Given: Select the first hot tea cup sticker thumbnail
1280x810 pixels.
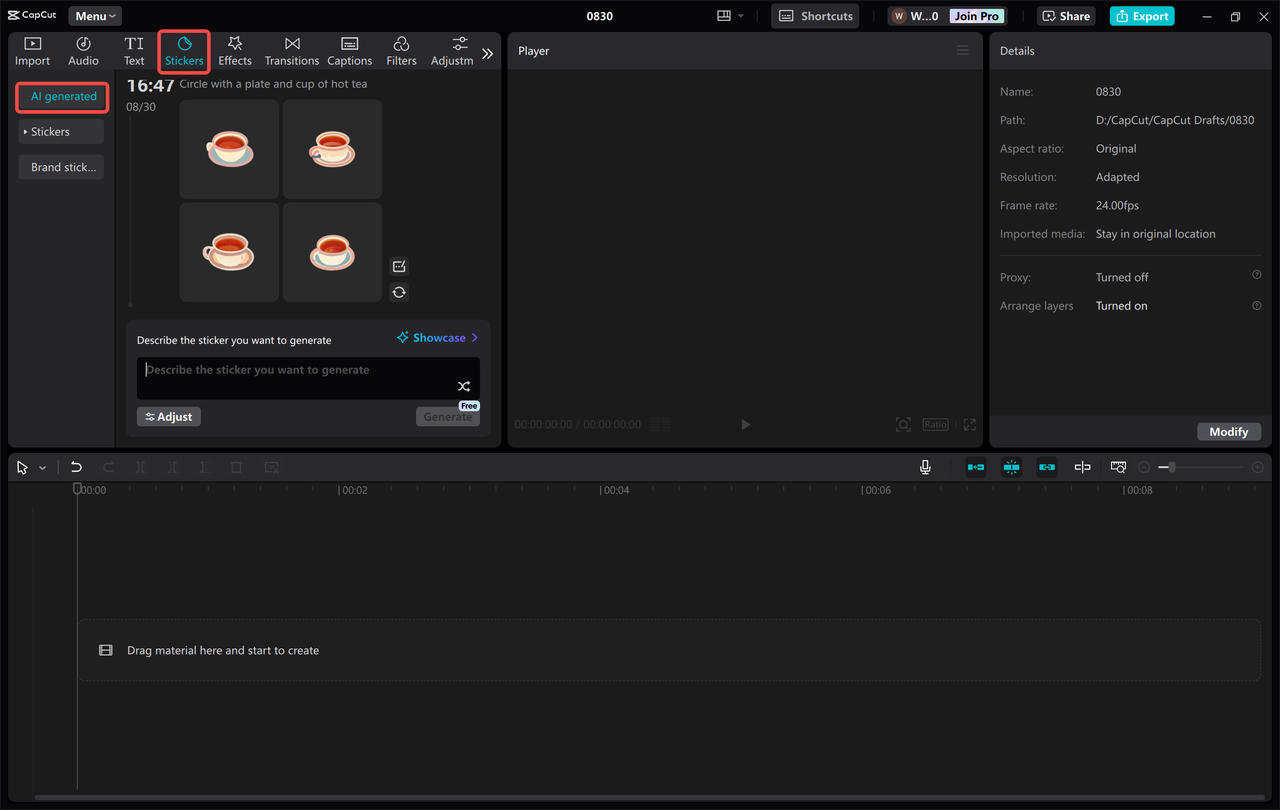Looking at the screenshot, I should coord(229,148).
